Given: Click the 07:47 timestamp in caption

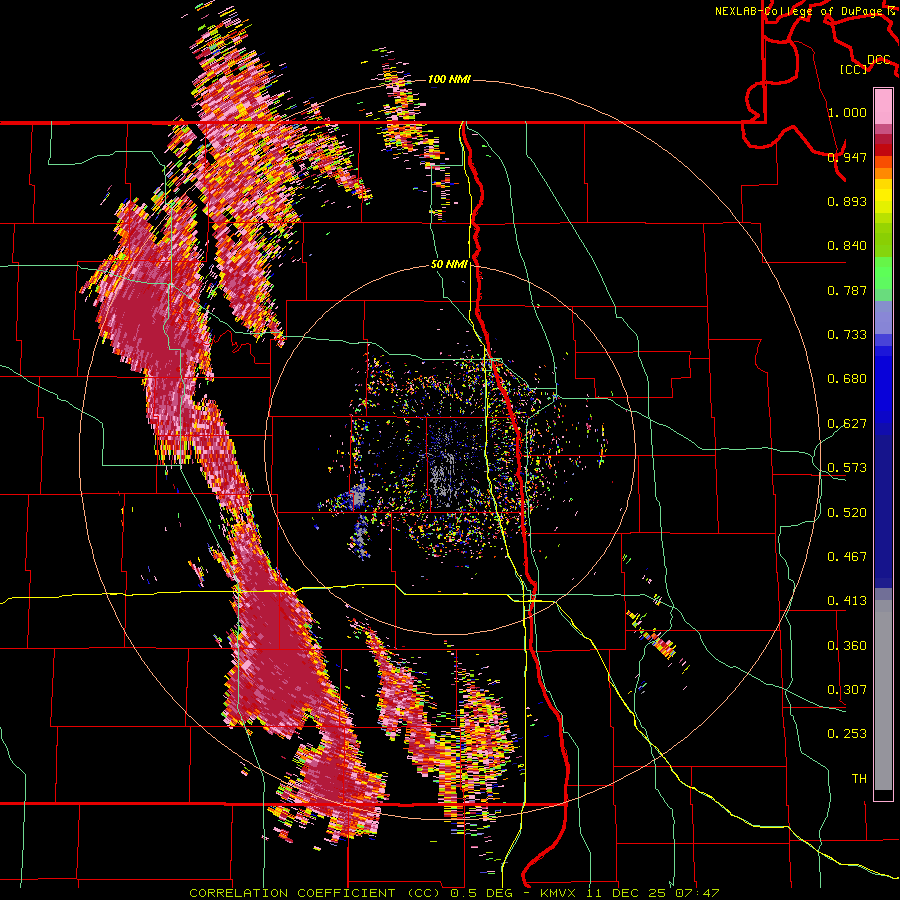Looking at the screenshot, I should coord(698,893).
